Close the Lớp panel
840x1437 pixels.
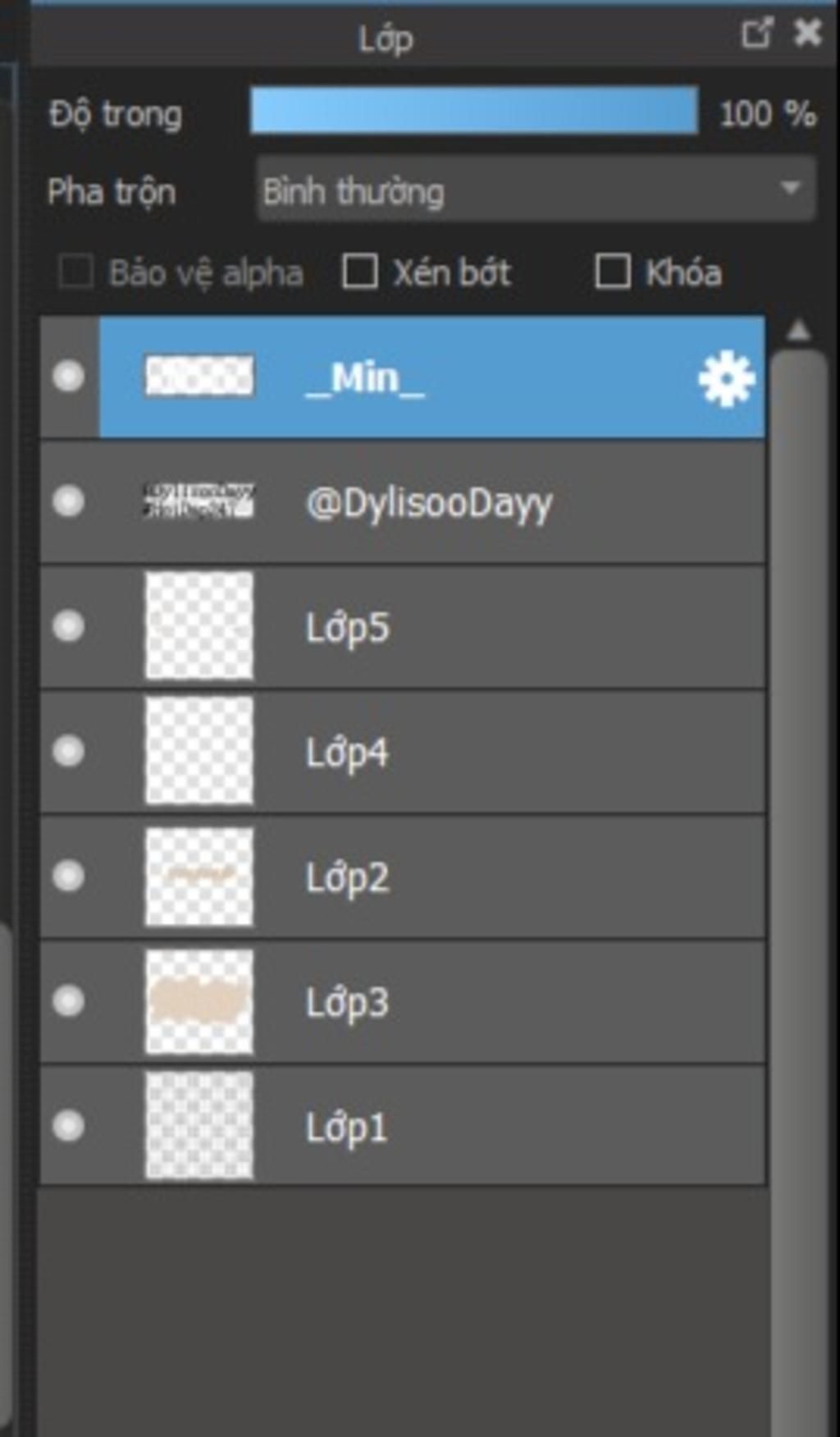pos(808,33)
